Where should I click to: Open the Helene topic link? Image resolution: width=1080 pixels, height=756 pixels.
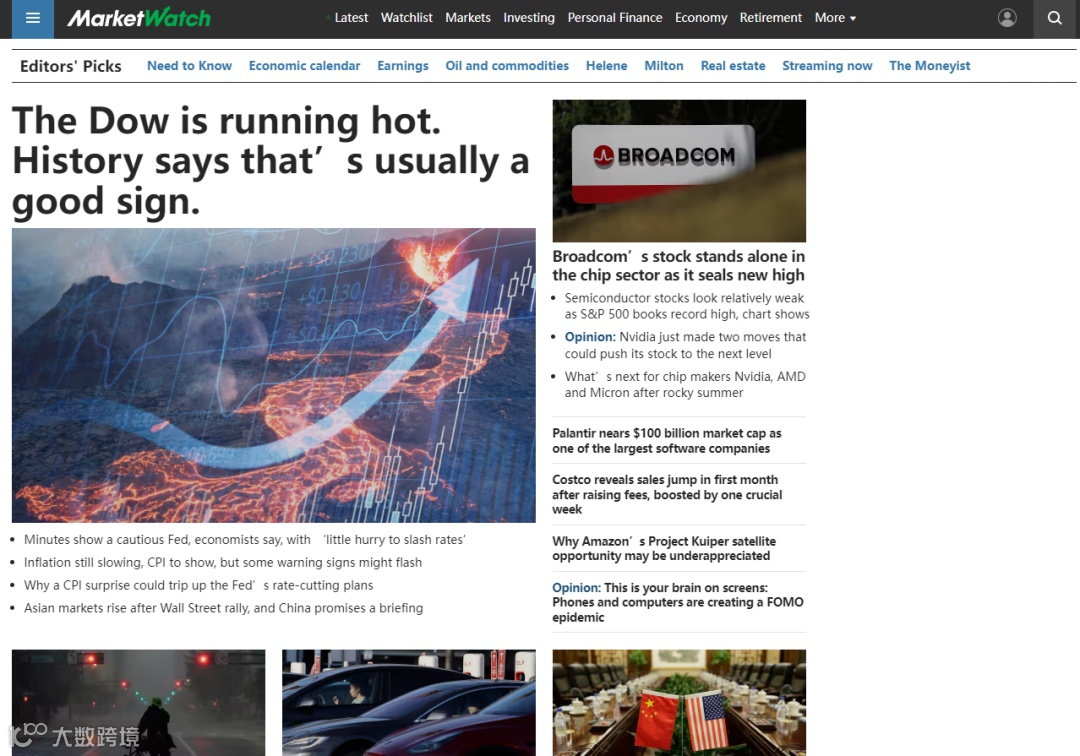[x=607, y=65]
